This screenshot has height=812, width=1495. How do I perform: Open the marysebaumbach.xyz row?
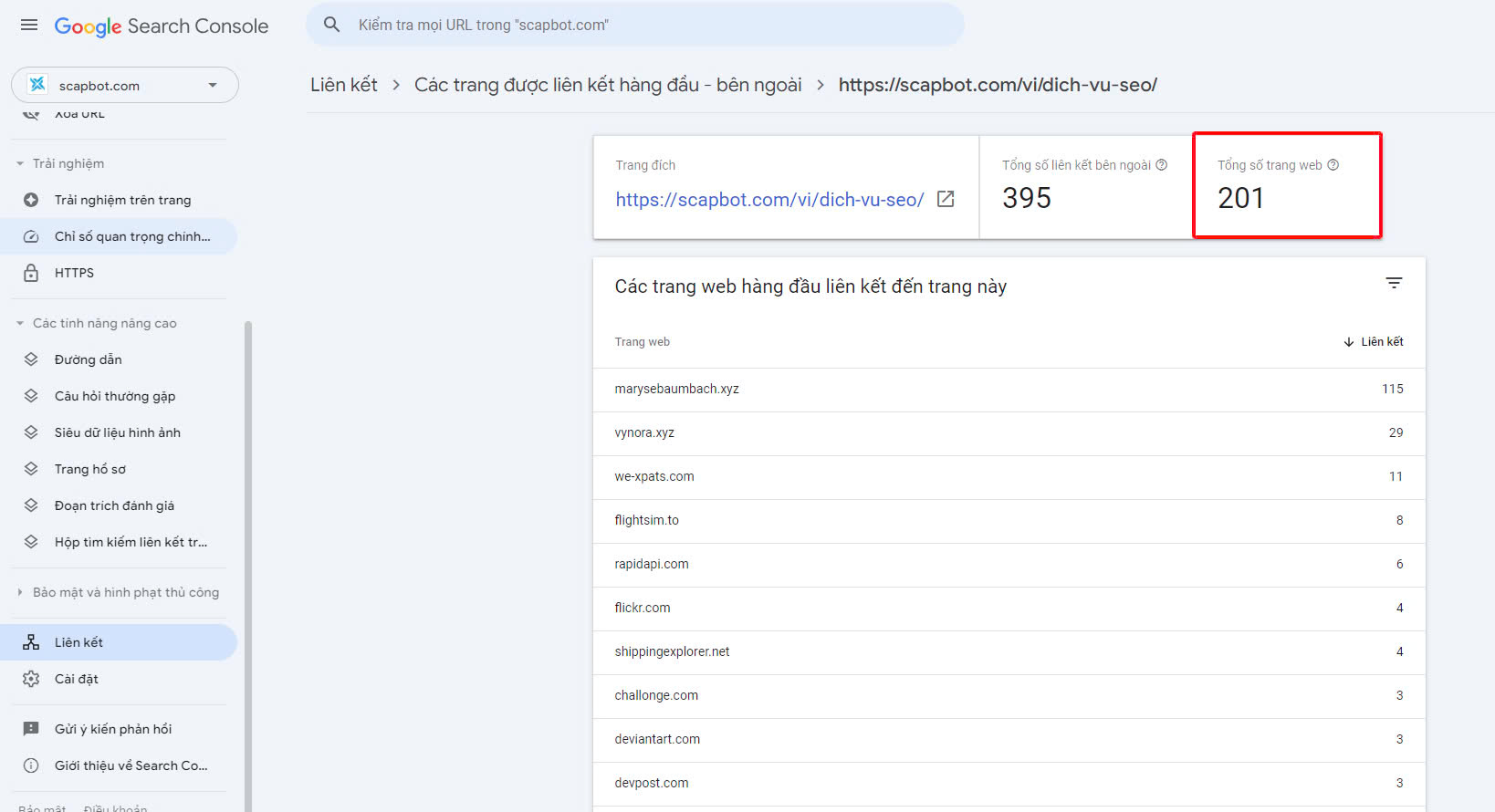pyautogui.click(x=1009, y=389)
